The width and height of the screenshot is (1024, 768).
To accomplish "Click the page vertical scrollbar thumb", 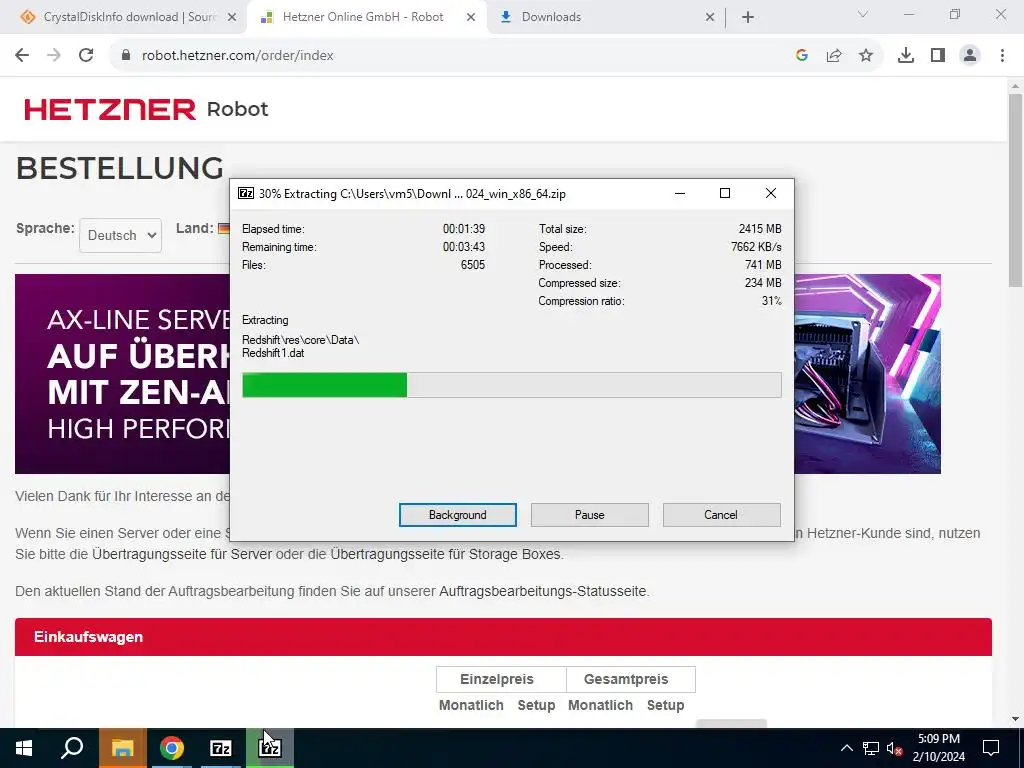I will point(1015,190).
